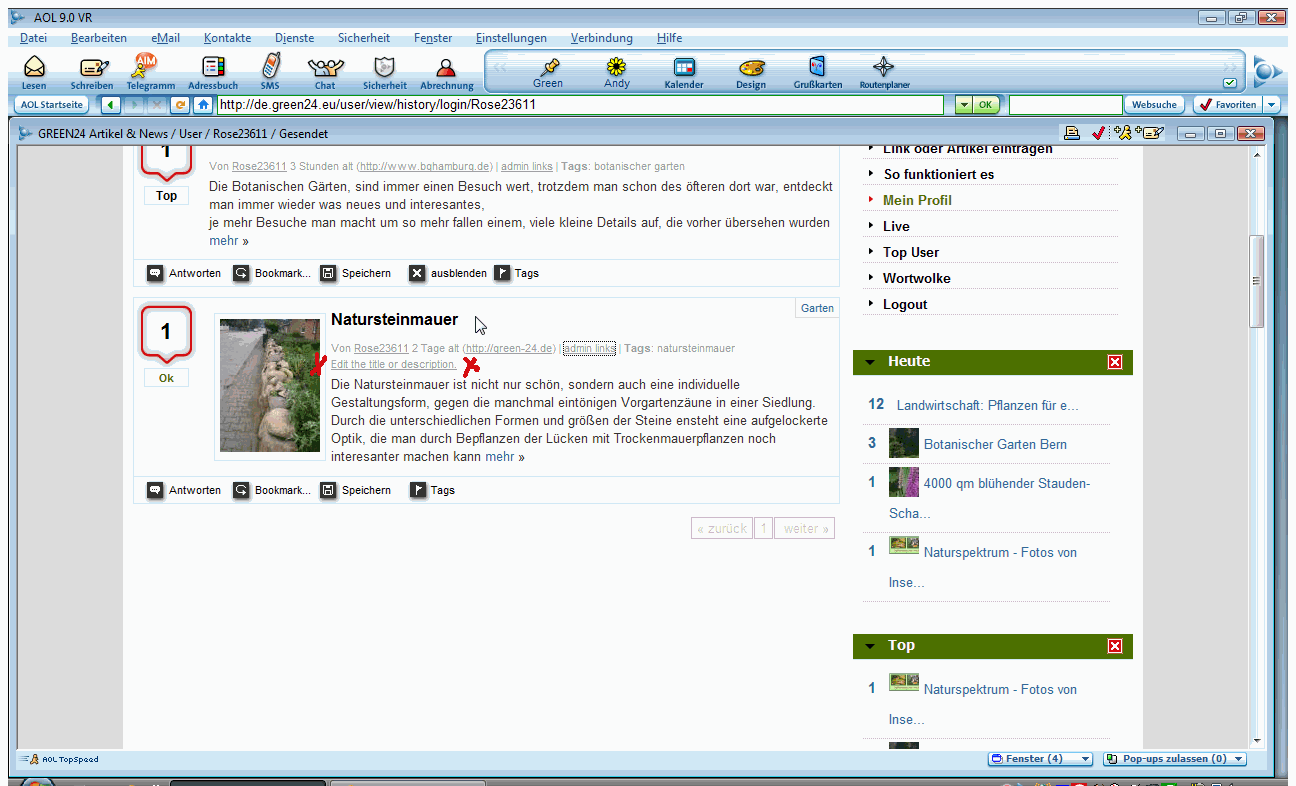The height and width of the screenshot is (786, 1296).
Task: Toggle the green checkbox in favorites bar
Action: point(1229,83)
